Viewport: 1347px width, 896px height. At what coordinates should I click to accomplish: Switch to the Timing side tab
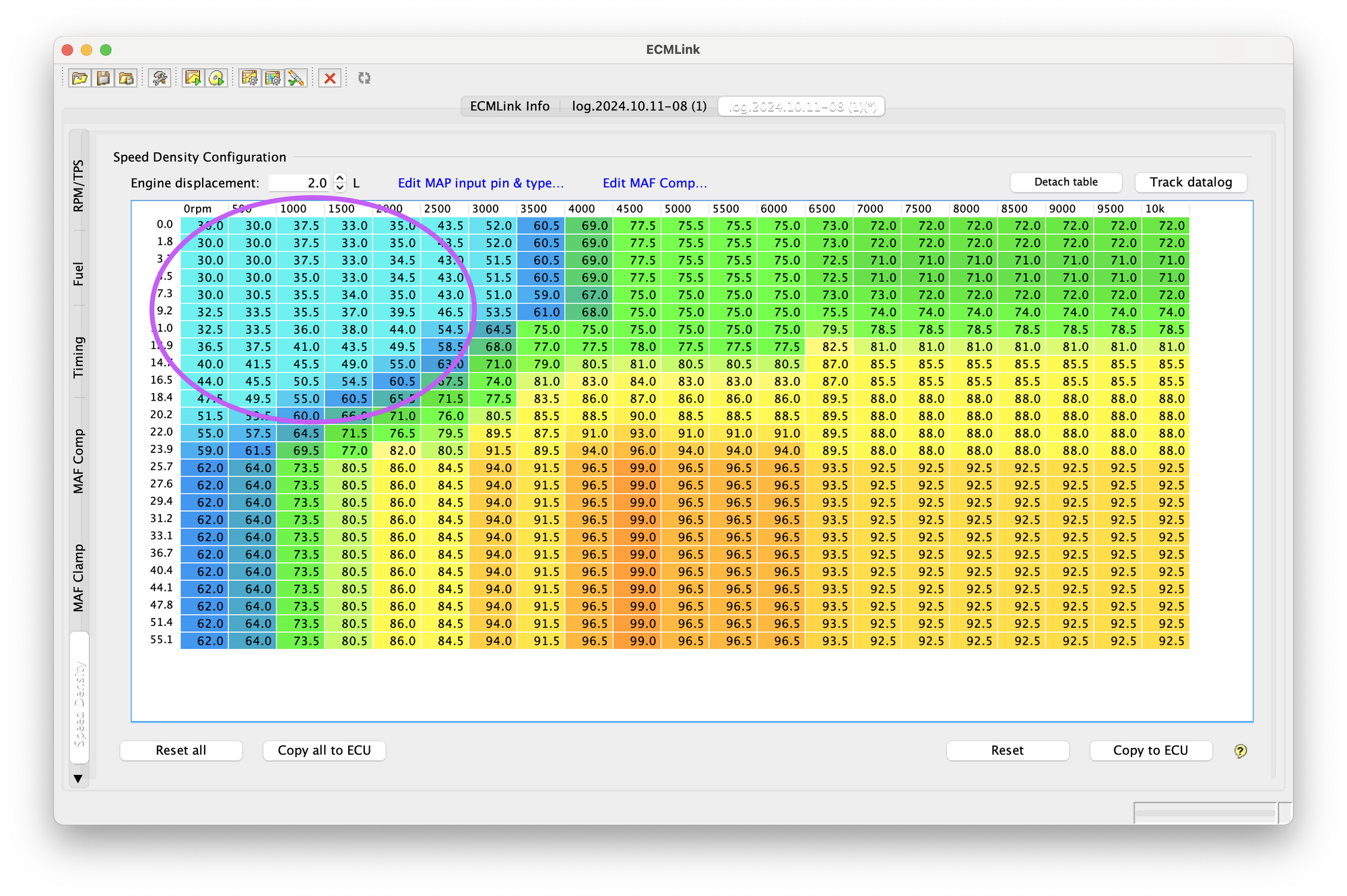(79, 357)
